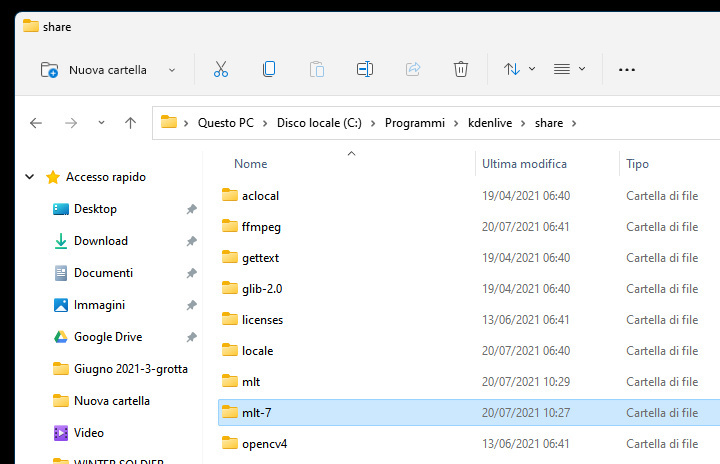Click the pin icon next to Immagini
Screen dimensions: 720x464
191,305
